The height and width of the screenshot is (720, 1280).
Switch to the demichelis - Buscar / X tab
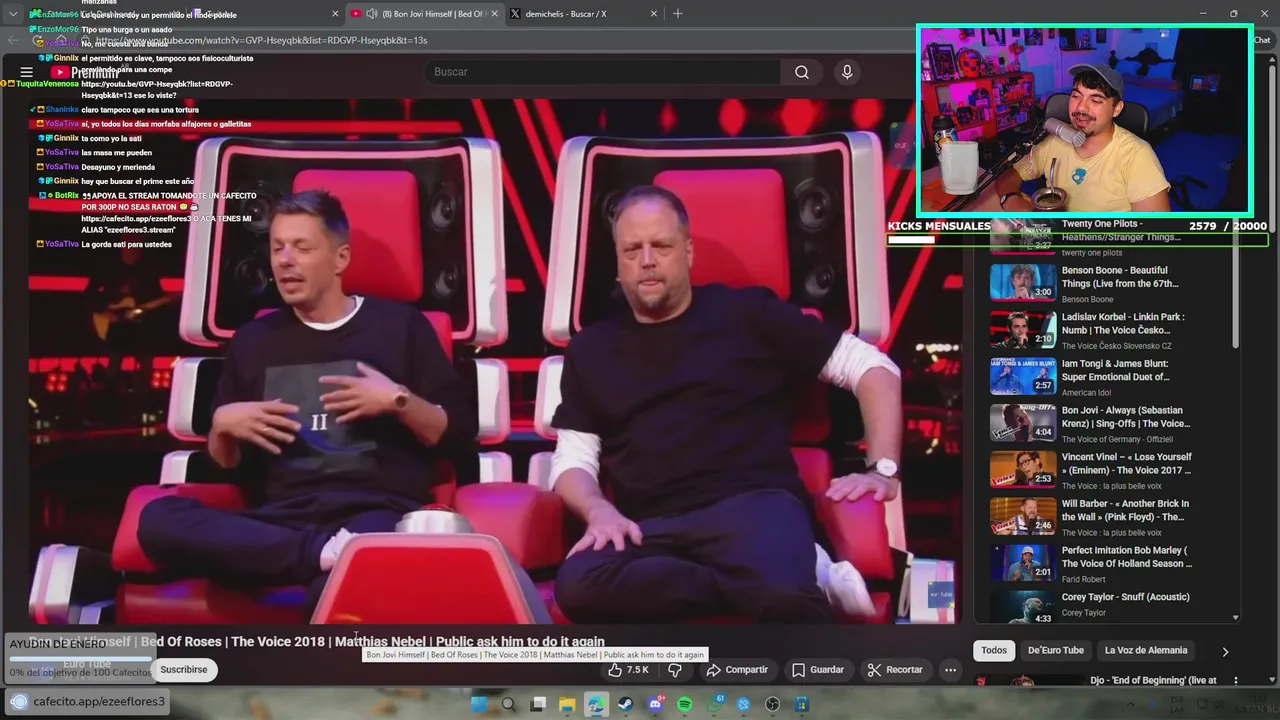coord(582,14)
